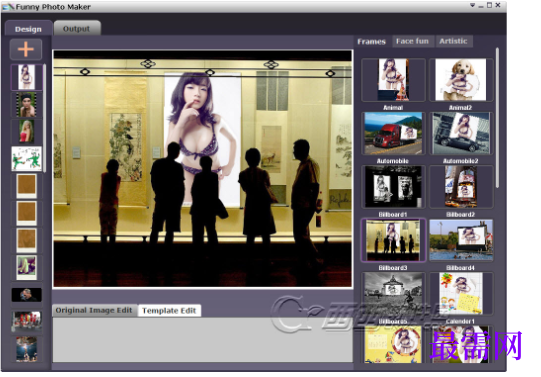Choose the Billboard3 gallery frame template
Image resolution: width=541 pixels, height=377 pixels.
click(393, 240)
